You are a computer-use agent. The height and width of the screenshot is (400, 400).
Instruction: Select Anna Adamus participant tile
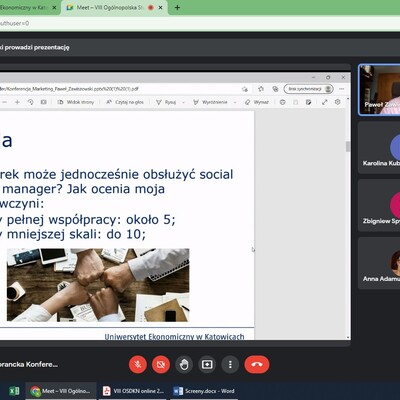379,263
